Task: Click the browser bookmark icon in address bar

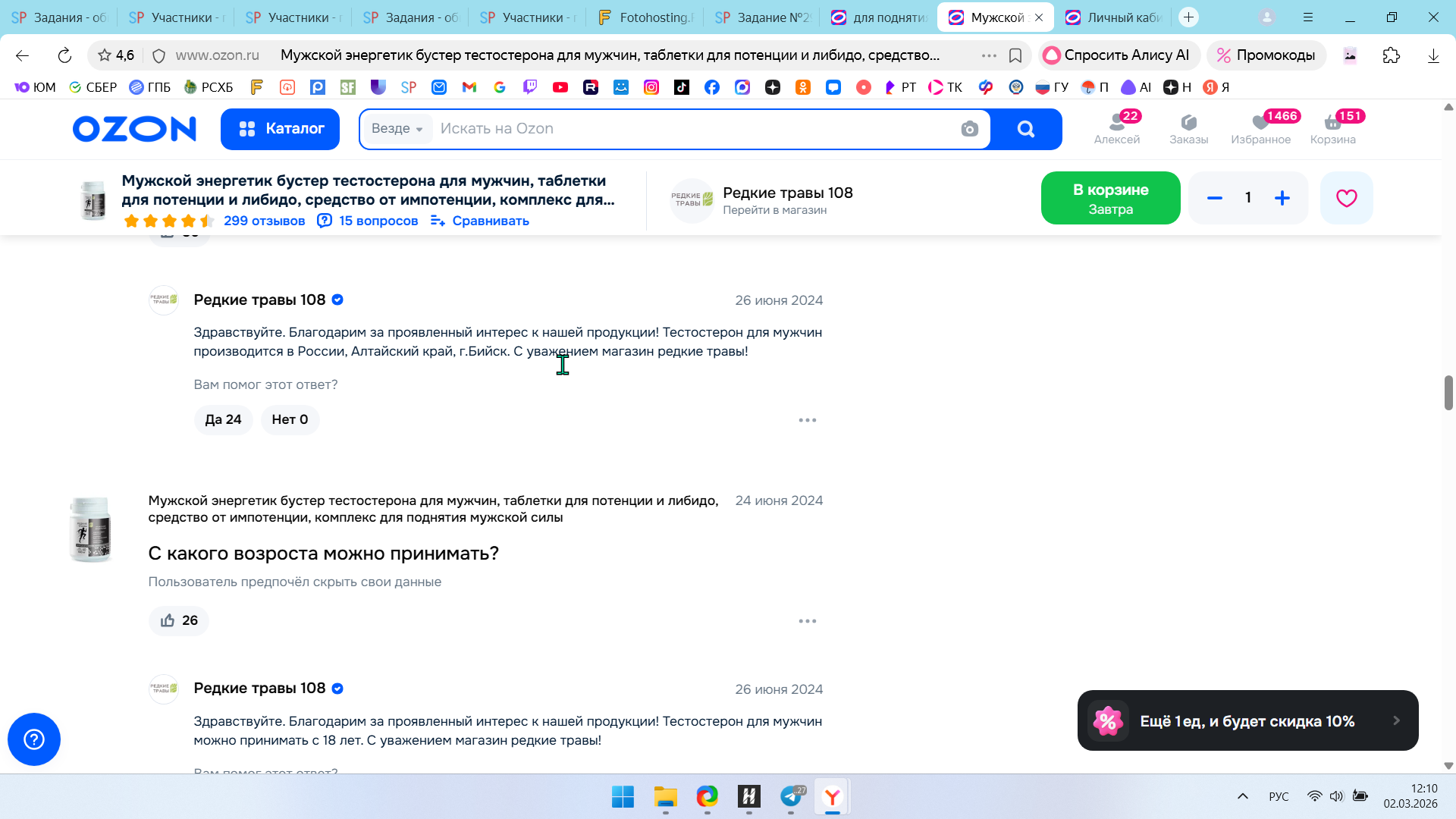Action: pyautogui.click(x=1015, y=55)
